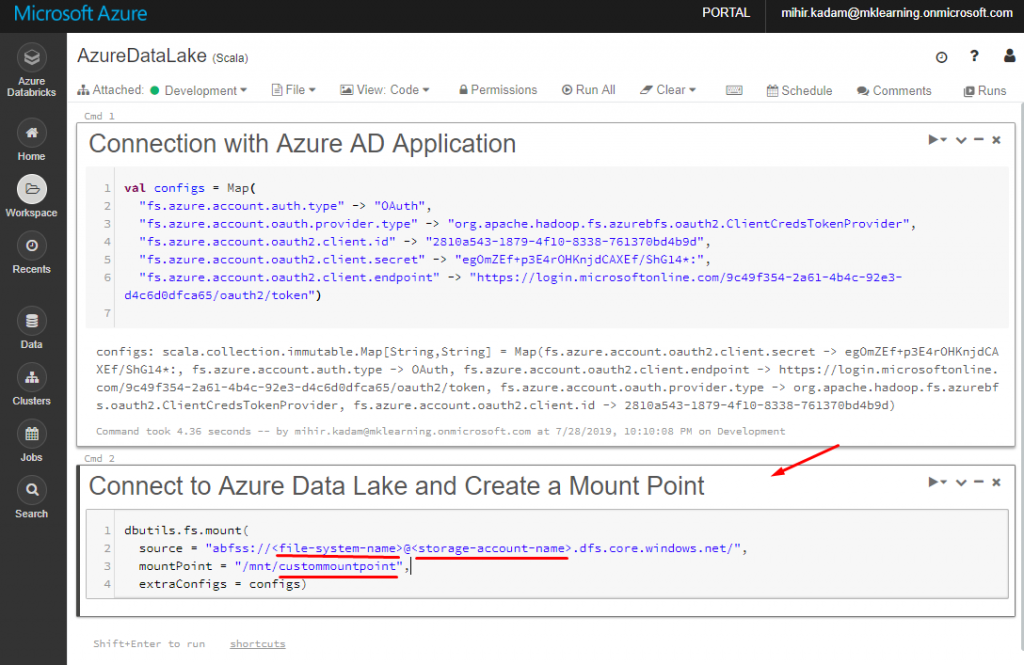Viewport: 1024px width, 665px height.
Task: Open mihir.kadam account menu in header
Action: click(897, 12)
